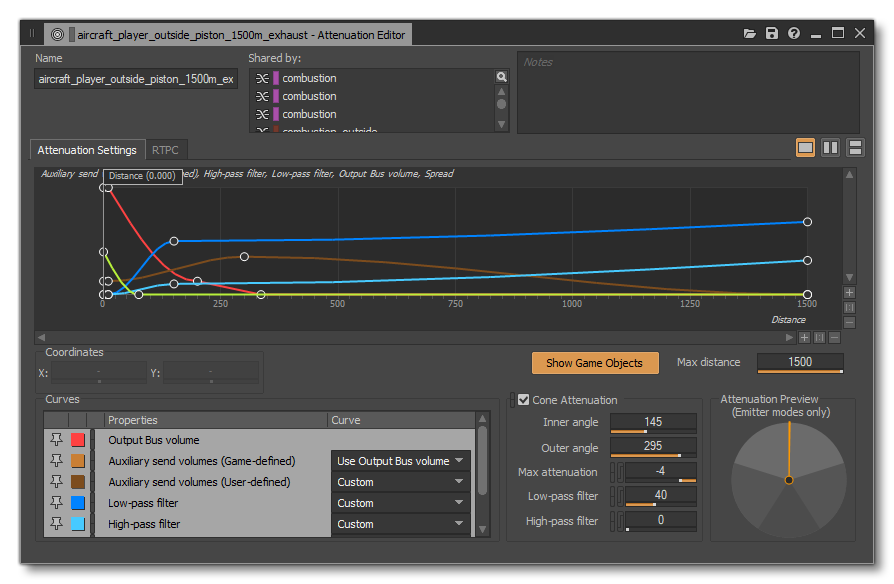Switch to the single-pane layout view
894x584 pixels.
point(805,148)
